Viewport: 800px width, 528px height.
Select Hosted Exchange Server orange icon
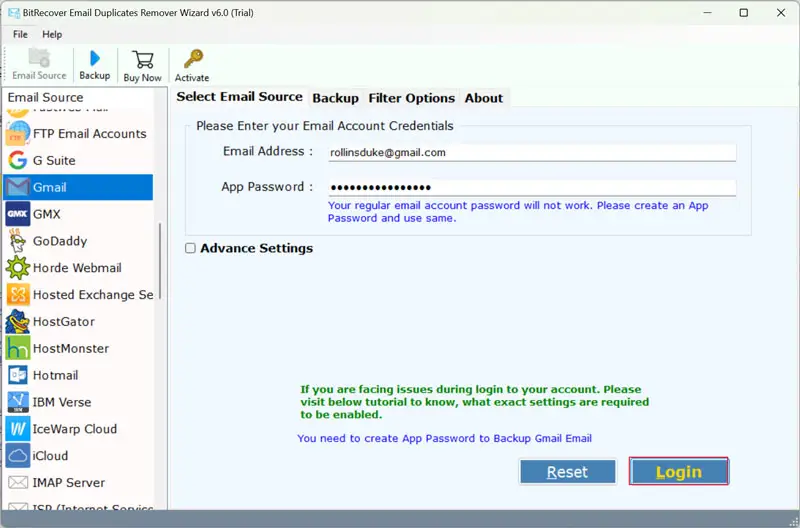click(18, 294)
